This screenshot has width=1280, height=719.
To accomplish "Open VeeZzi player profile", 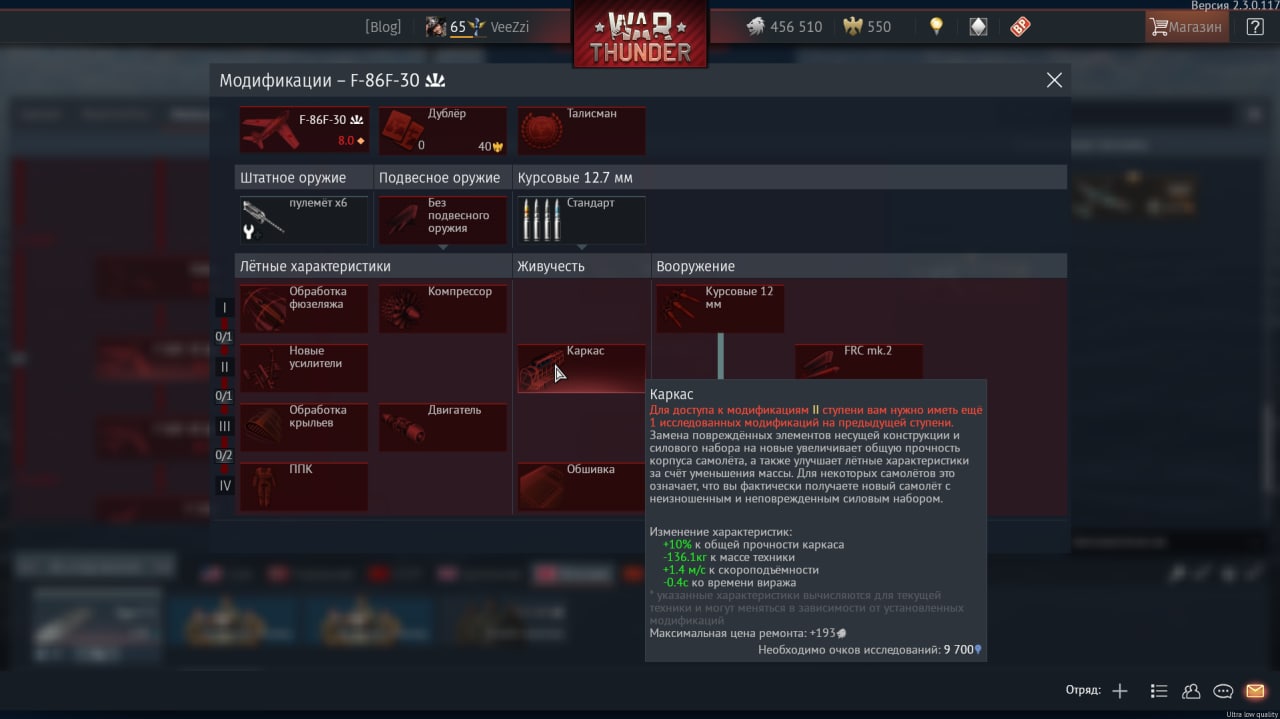I will (x=478, y=27).
